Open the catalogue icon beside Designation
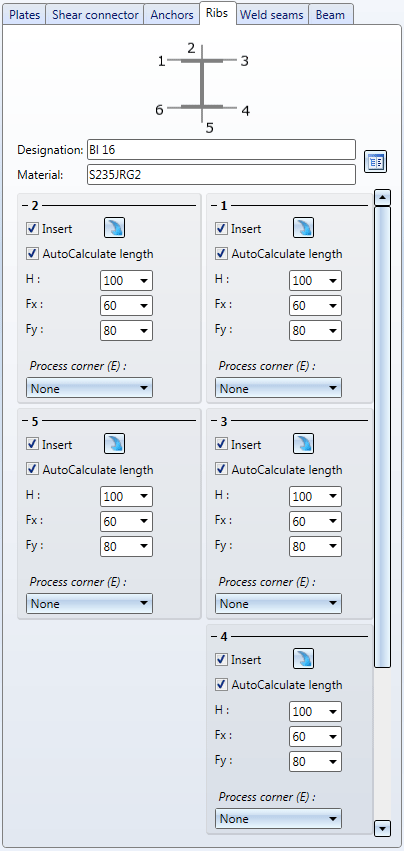404x851 pixels. click(375, 162)
